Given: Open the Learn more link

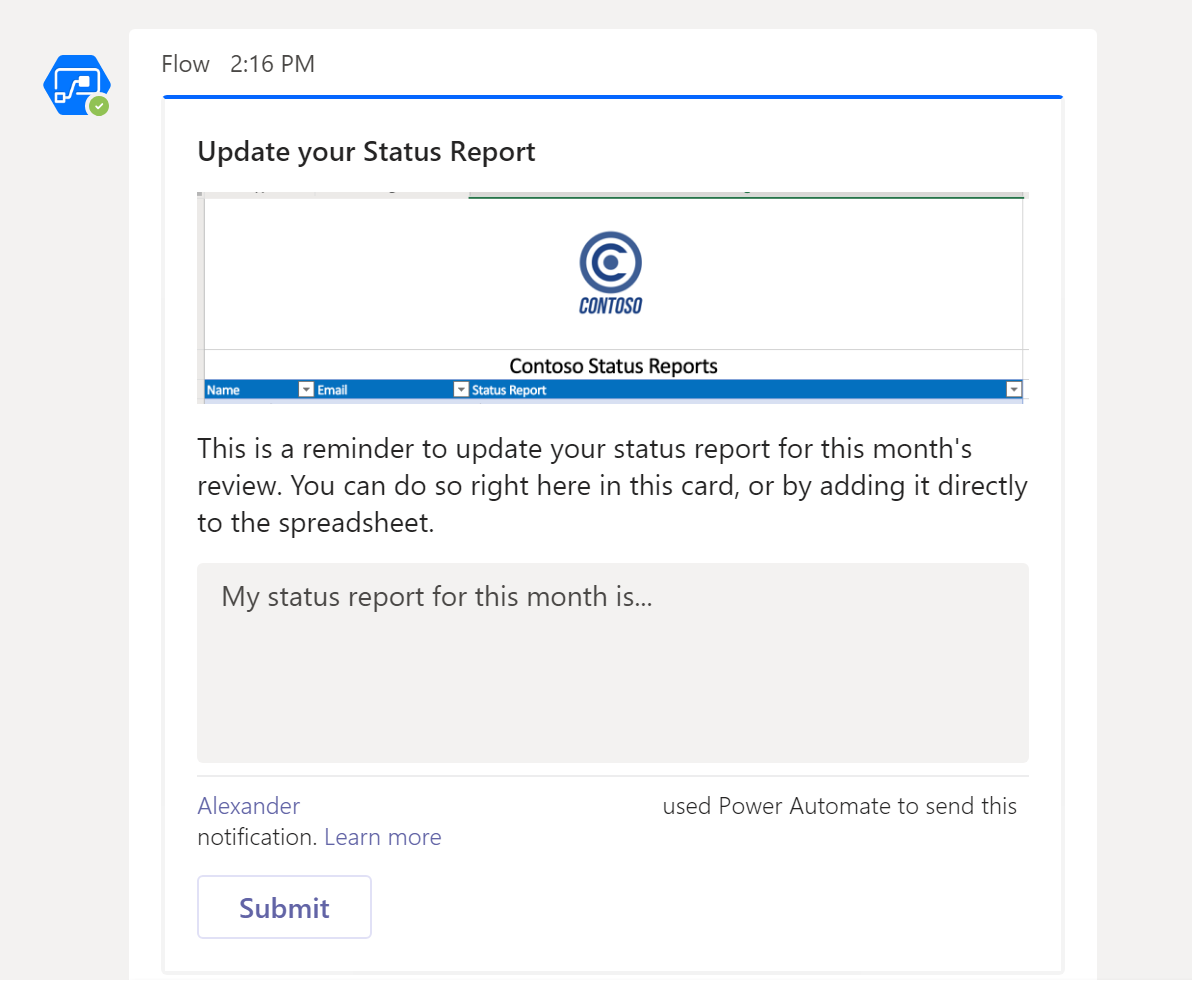Looking at the screenshot, I should pyautogui.click(x=382, y=836).
